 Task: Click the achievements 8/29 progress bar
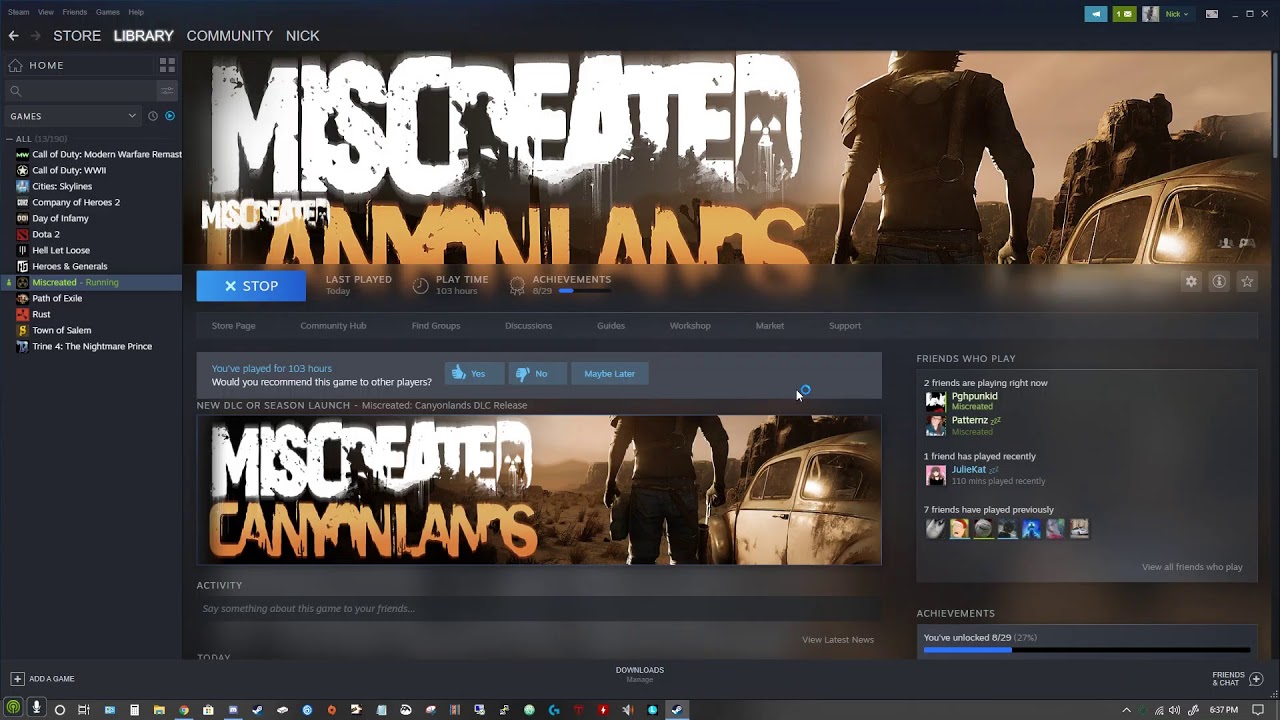(1087, 650)
